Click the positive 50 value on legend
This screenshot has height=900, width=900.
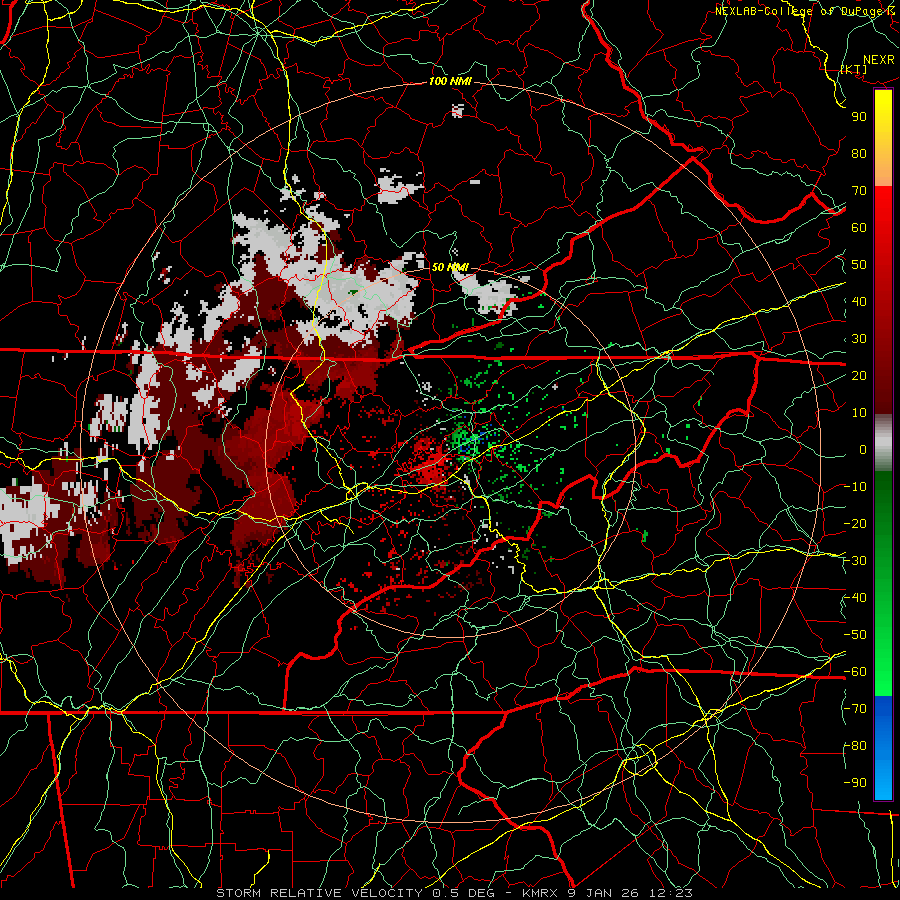point(859,265)
